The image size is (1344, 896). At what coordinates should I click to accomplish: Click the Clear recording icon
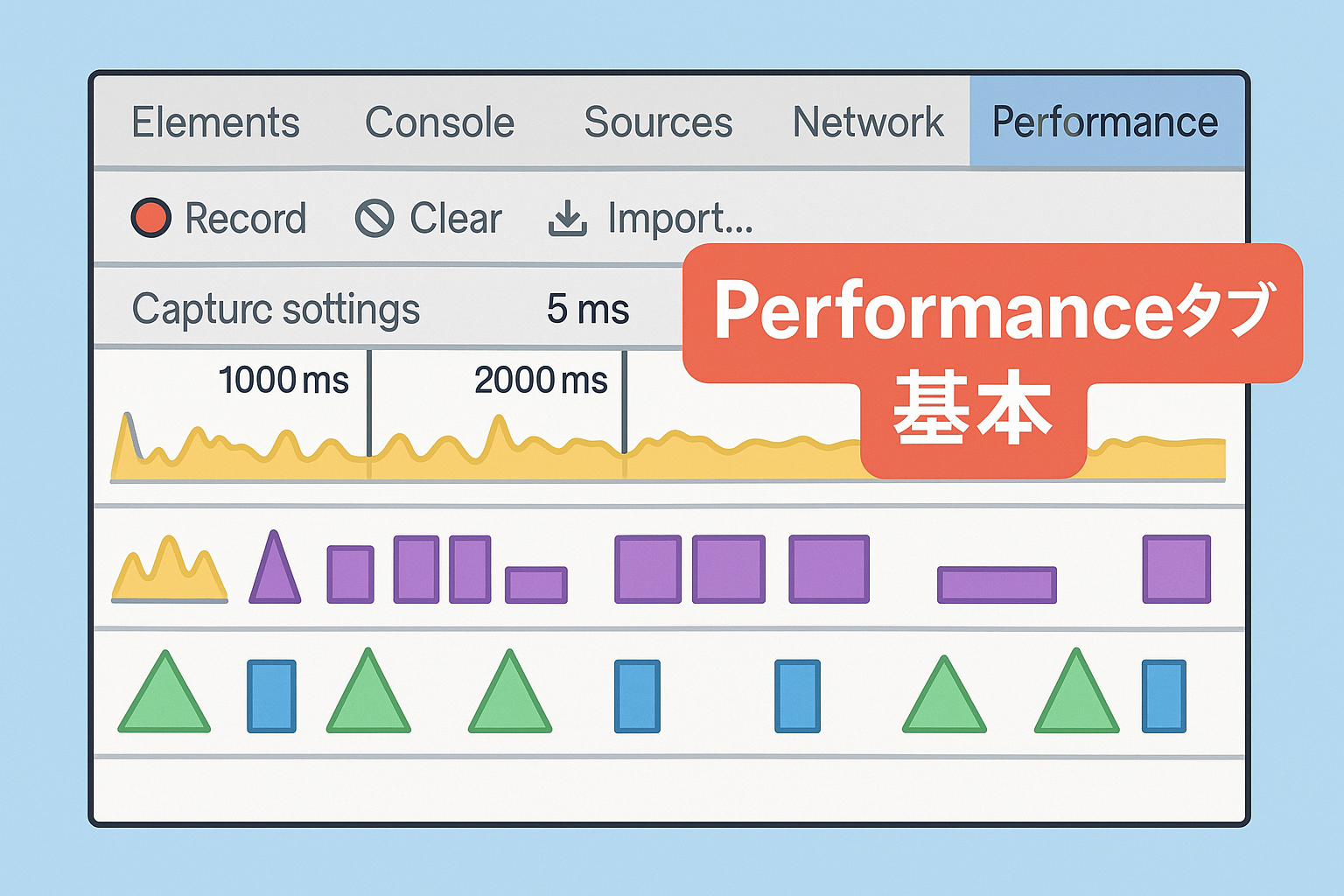pos(376,218)
